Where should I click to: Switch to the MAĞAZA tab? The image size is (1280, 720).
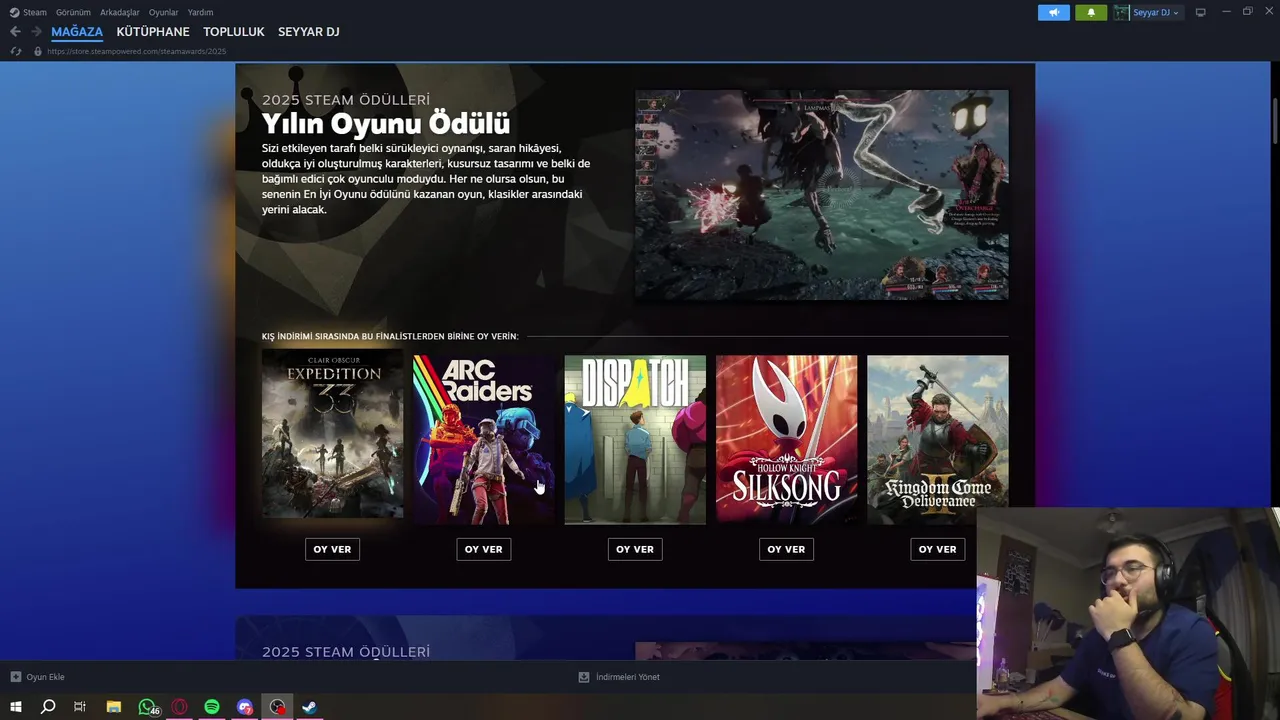(77, 32)
